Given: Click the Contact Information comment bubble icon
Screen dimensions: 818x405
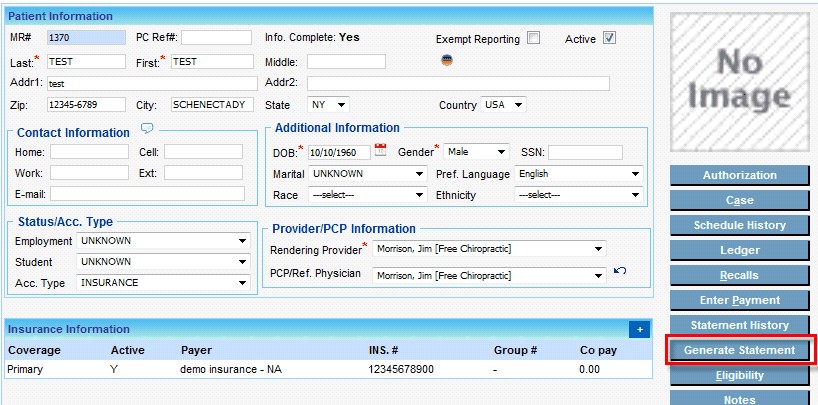Looking at the screenshot, I should [x=147, y=129].
